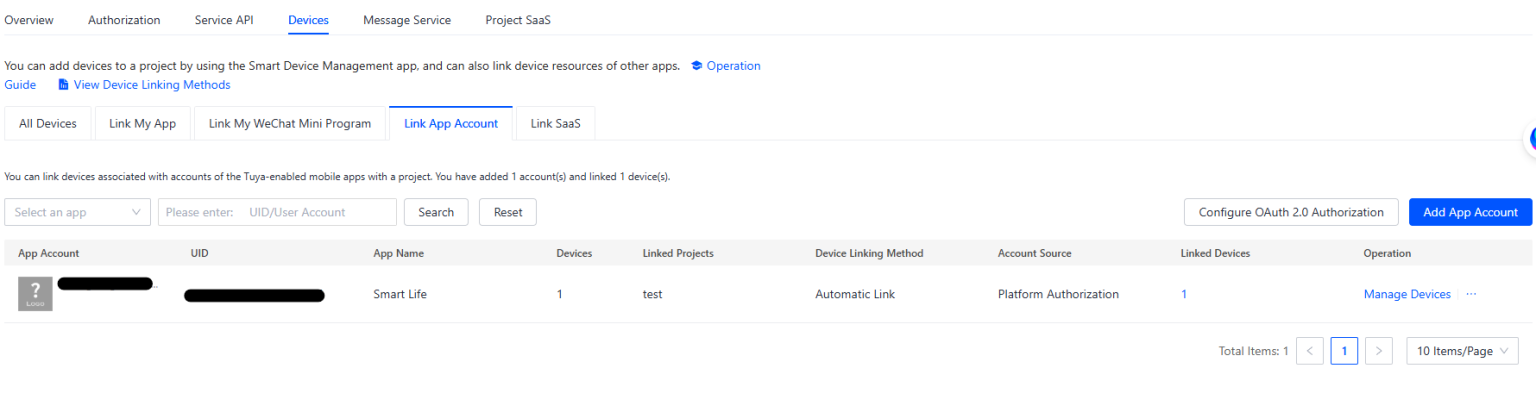Click the app logo placeholder thumbnail
Viewport: 1536px width, 412px height.
click(x=35, y=294)
